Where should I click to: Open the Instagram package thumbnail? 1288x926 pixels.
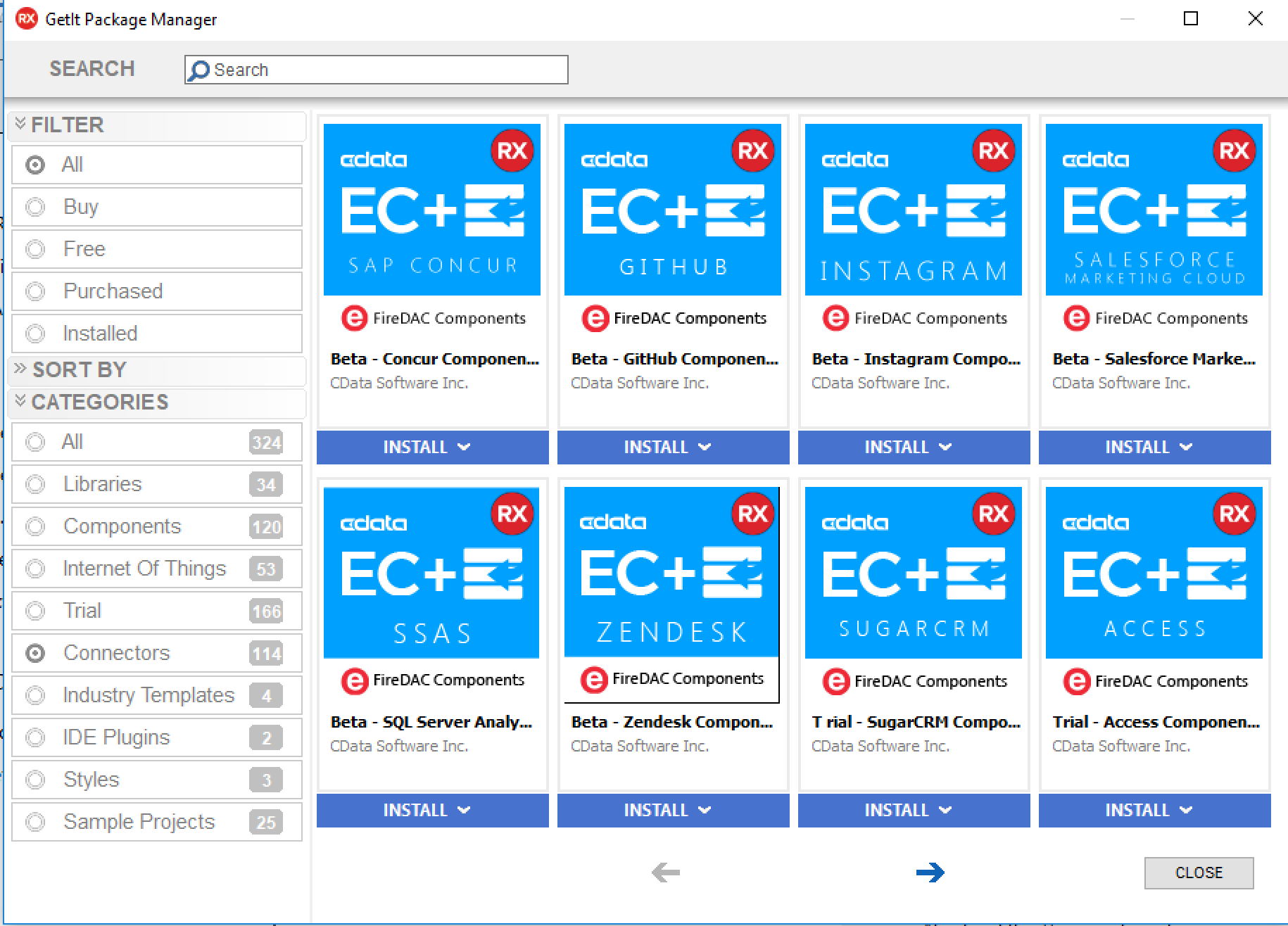point(914,210)
